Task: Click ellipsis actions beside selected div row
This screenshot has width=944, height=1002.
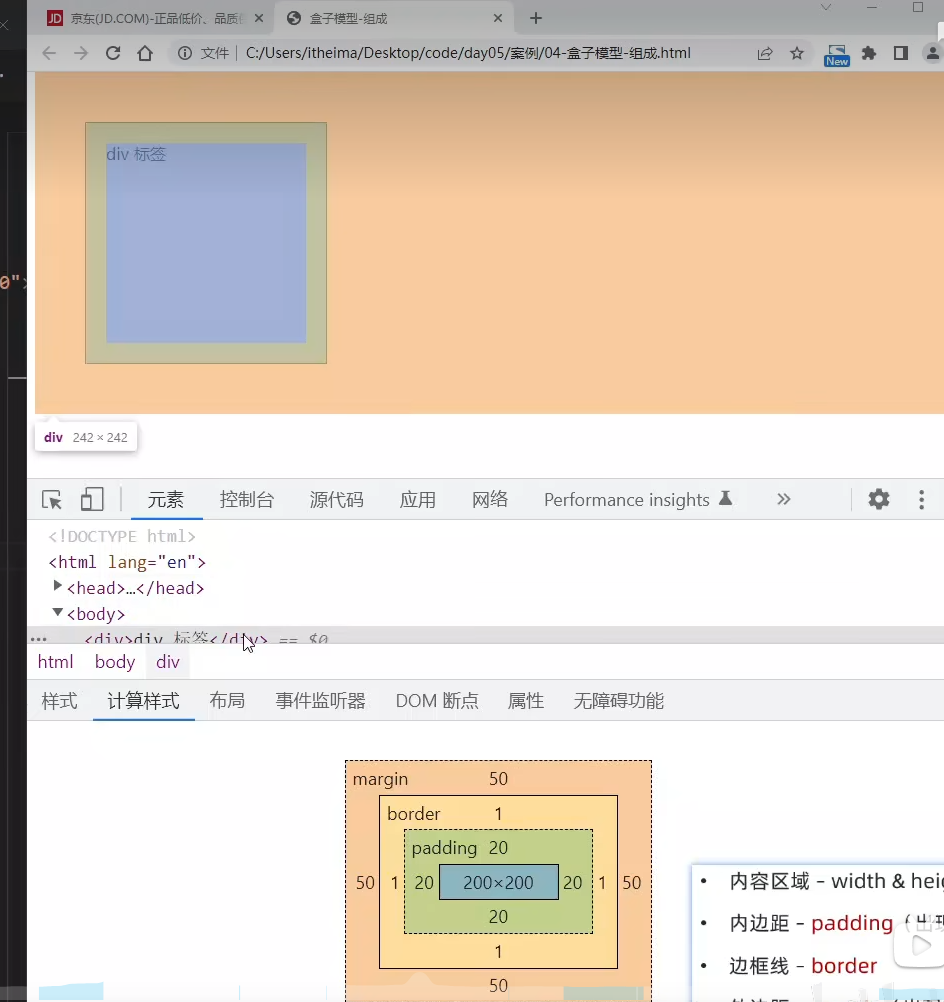Action: 38,639
